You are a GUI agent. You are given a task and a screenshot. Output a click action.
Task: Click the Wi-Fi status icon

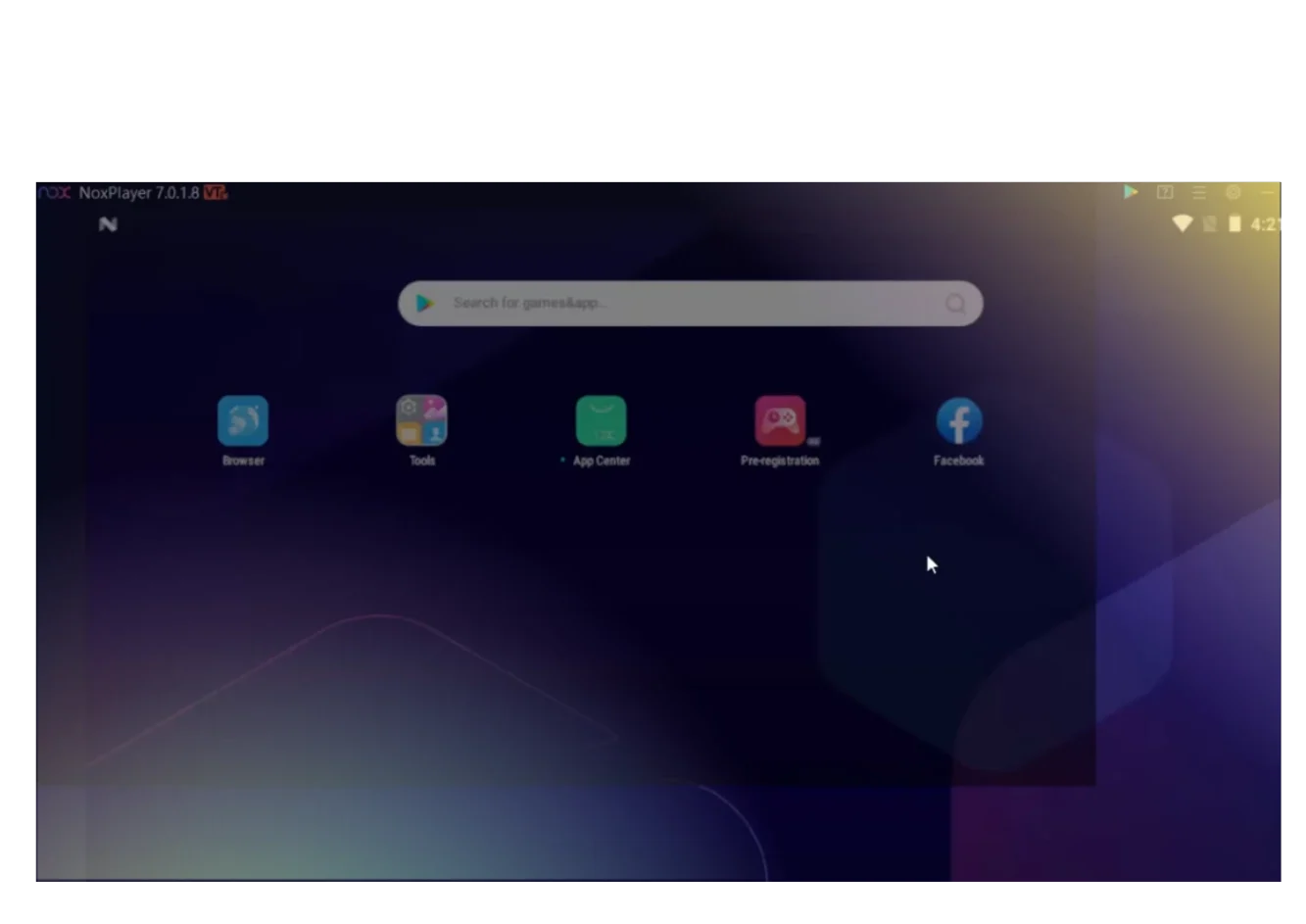(x=1183, y=223)
